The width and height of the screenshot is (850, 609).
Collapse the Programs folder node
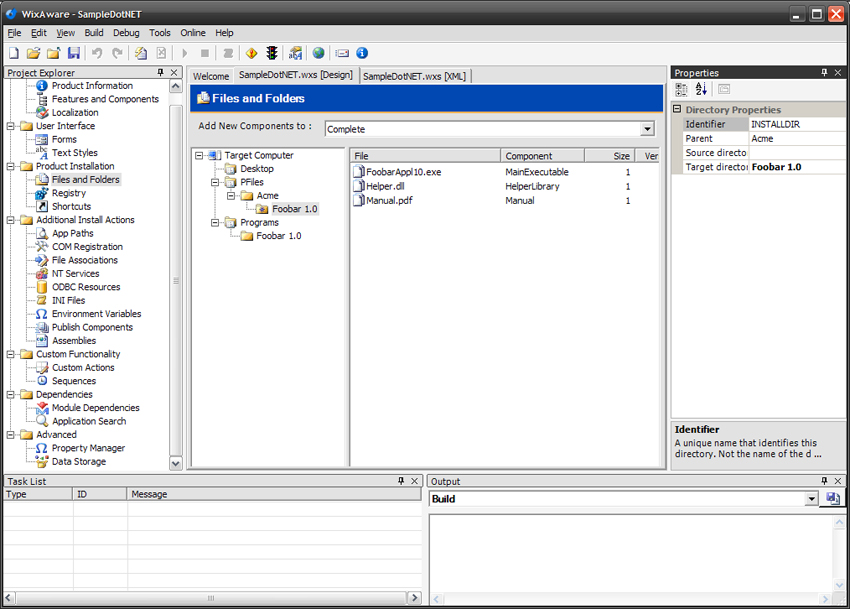tap(215, 222)
